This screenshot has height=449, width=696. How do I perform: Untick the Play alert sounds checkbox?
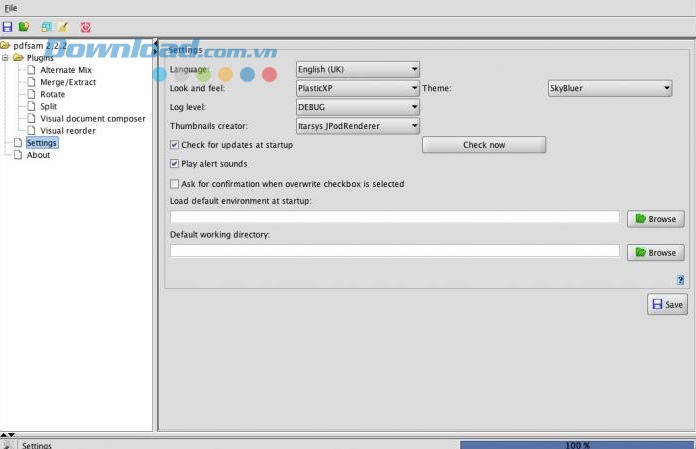pos(175,164)
